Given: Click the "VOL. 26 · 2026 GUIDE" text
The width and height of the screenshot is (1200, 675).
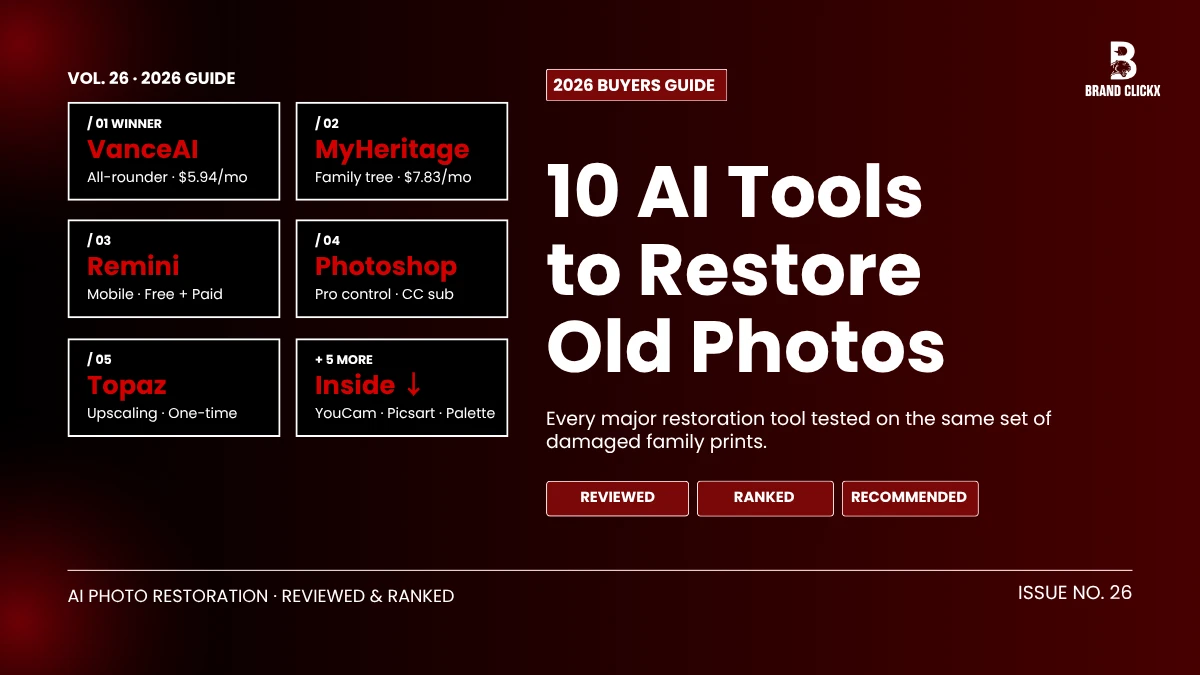Looking at the screenshot, I should [x=152, y=78].
